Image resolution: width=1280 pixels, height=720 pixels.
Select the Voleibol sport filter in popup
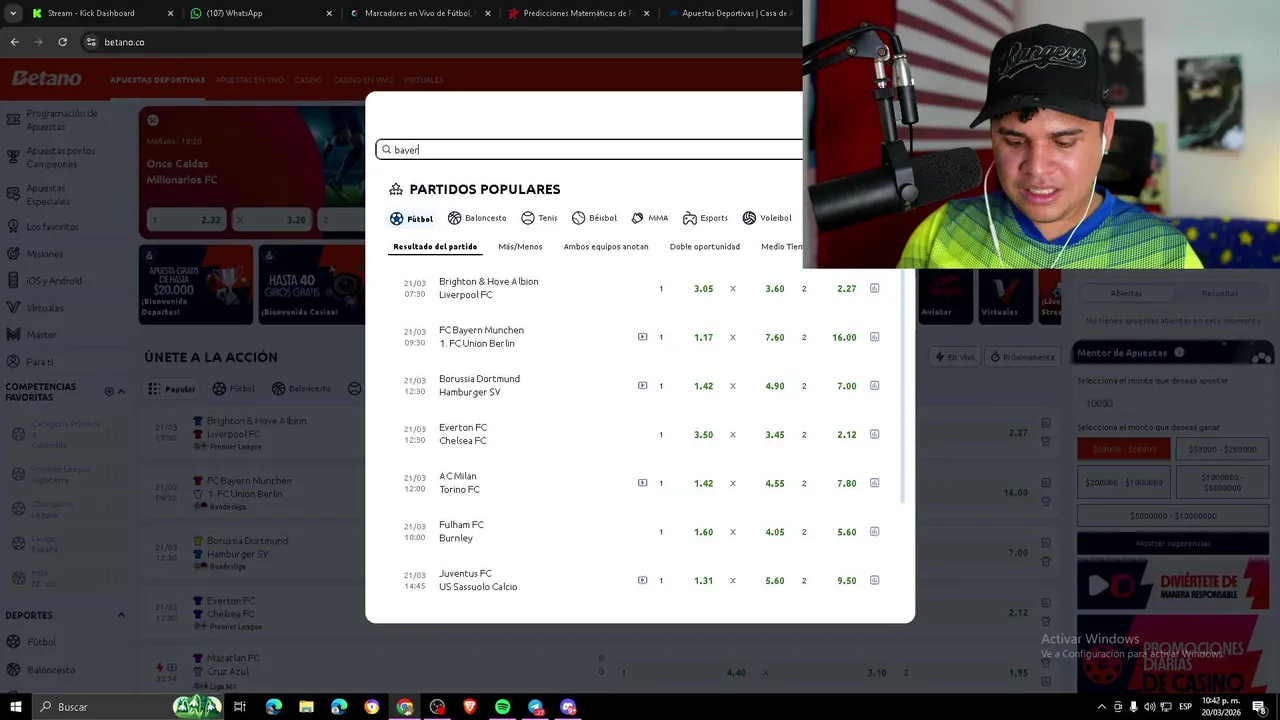pyautogui.click(x=767, y=218)
